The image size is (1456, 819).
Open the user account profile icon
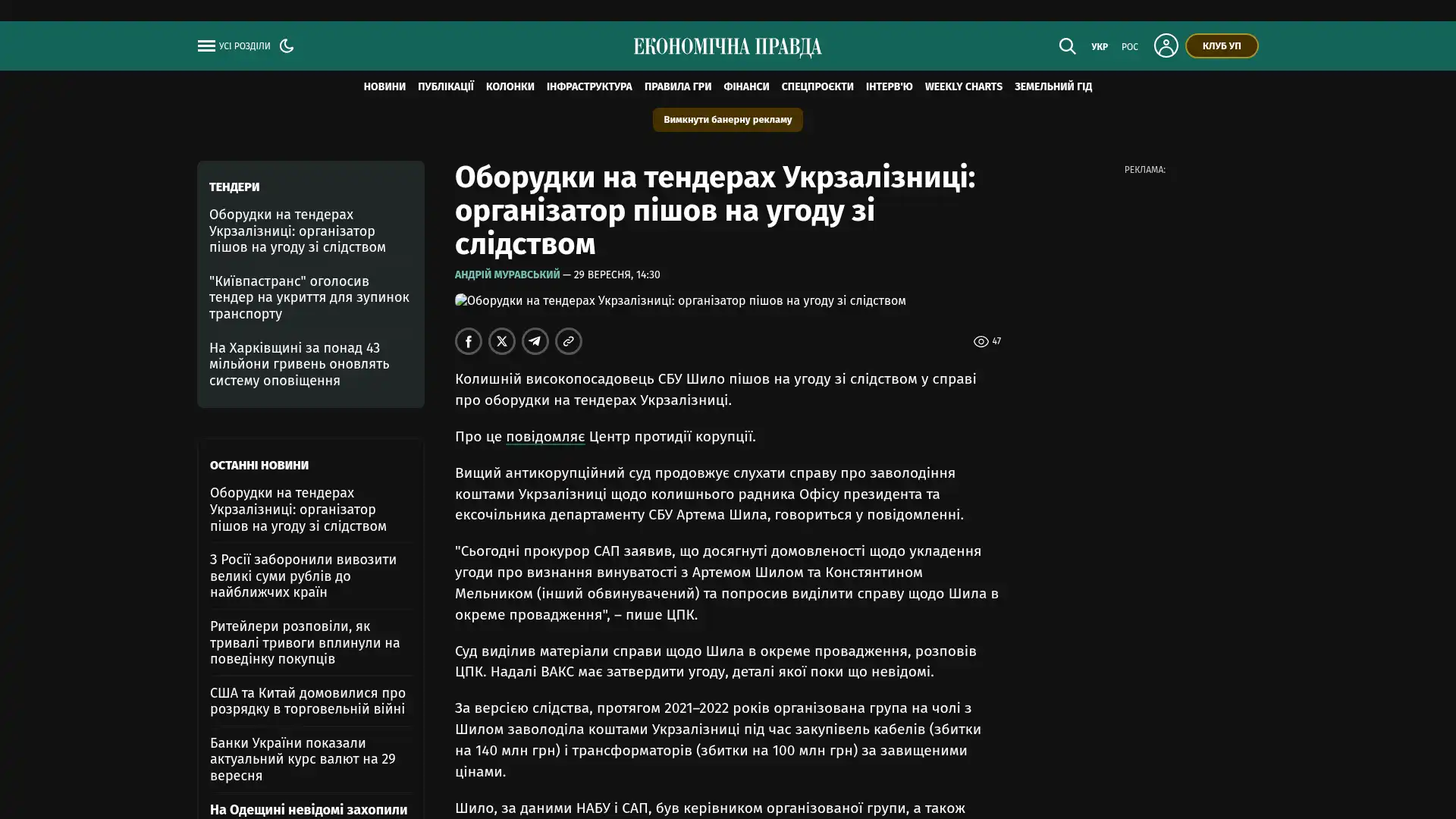[x=1166, y=45]
